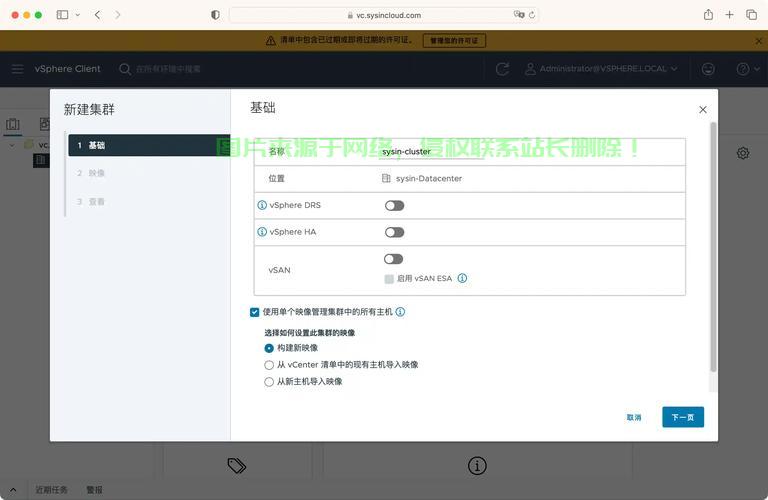This screenshot has height=500, width=768.
Task: Select 从新主机导入映像 radio option
Action: 269,381
